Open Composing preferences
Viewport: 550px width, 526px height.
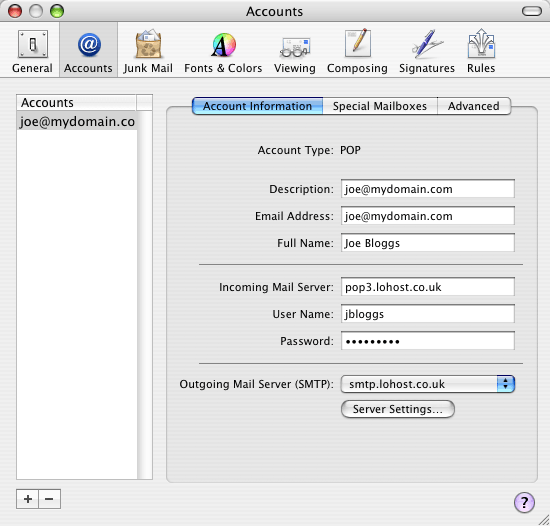click(357, 51)
